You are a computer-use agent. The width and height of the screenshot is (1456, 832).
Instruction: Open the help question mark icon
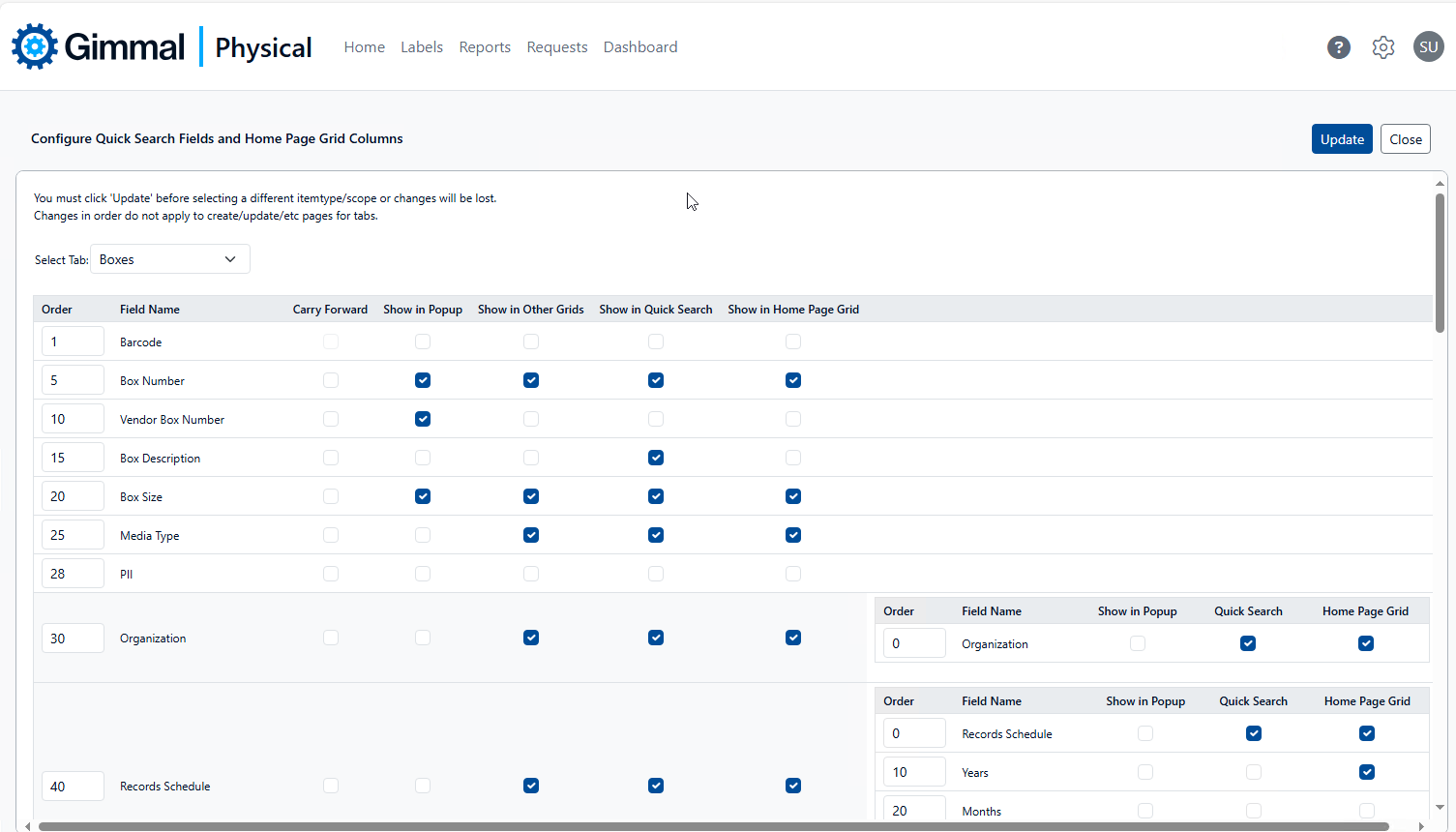pos(1339,46)
